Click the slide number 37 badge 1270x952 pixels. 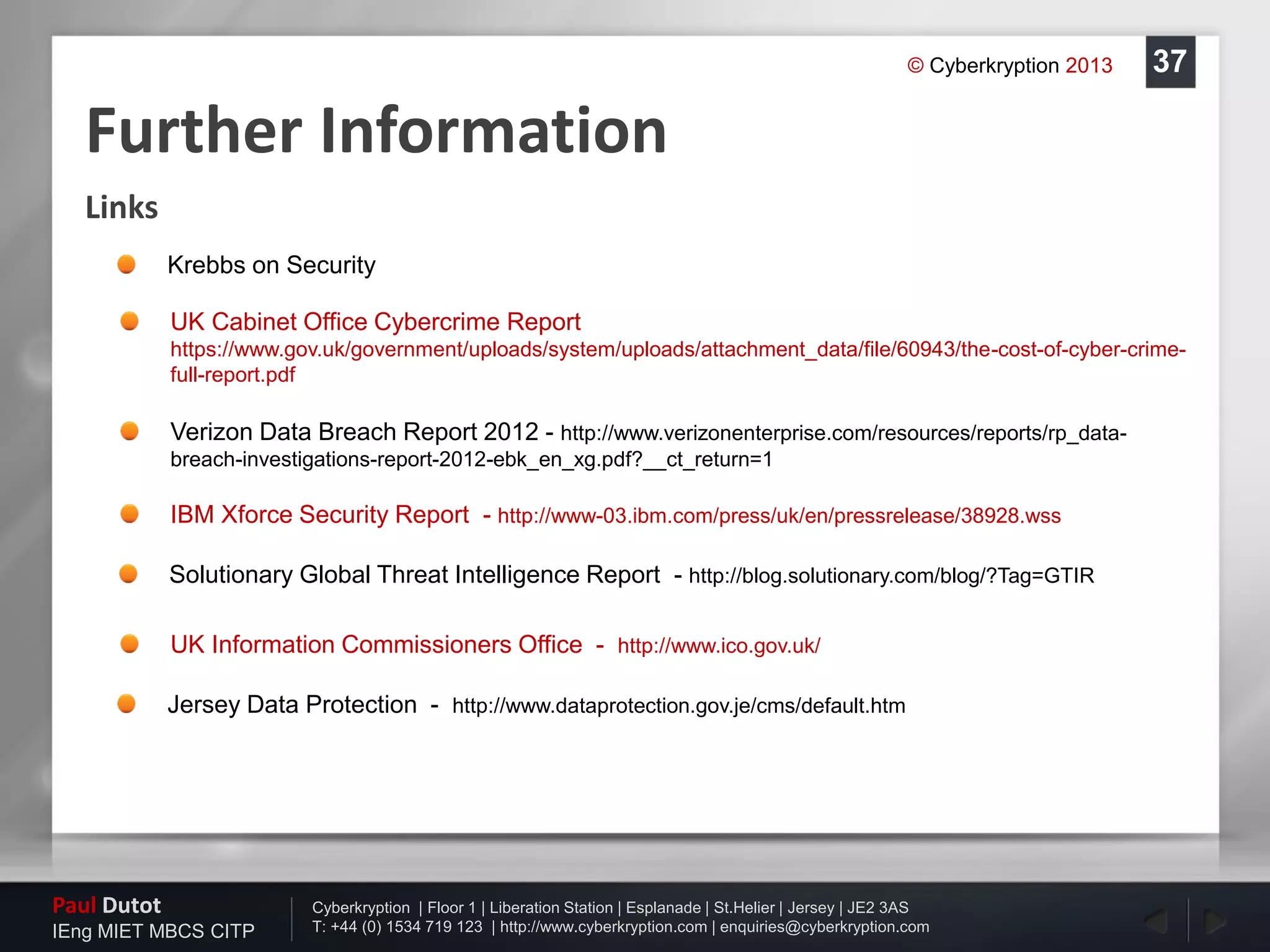click(x=1170, y=62)
